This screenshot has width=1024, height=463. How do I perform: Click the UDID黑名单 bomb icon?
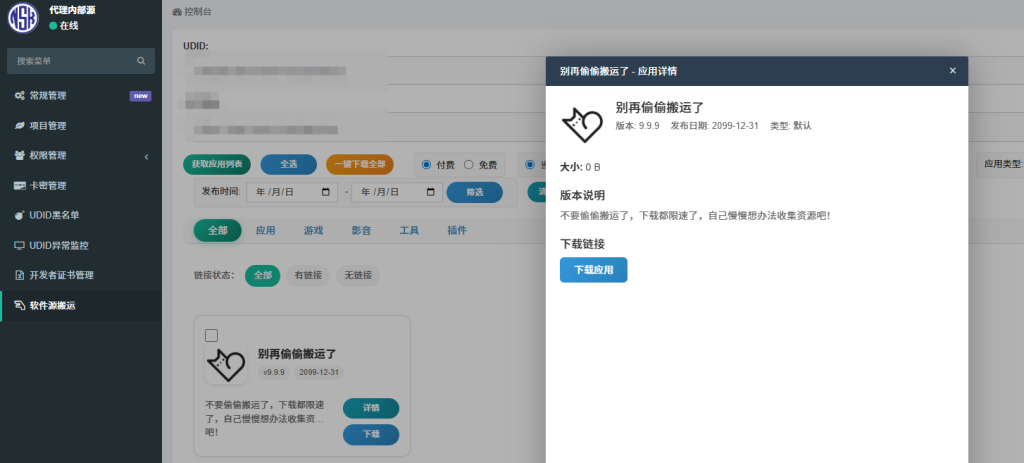tap(20, 216)
